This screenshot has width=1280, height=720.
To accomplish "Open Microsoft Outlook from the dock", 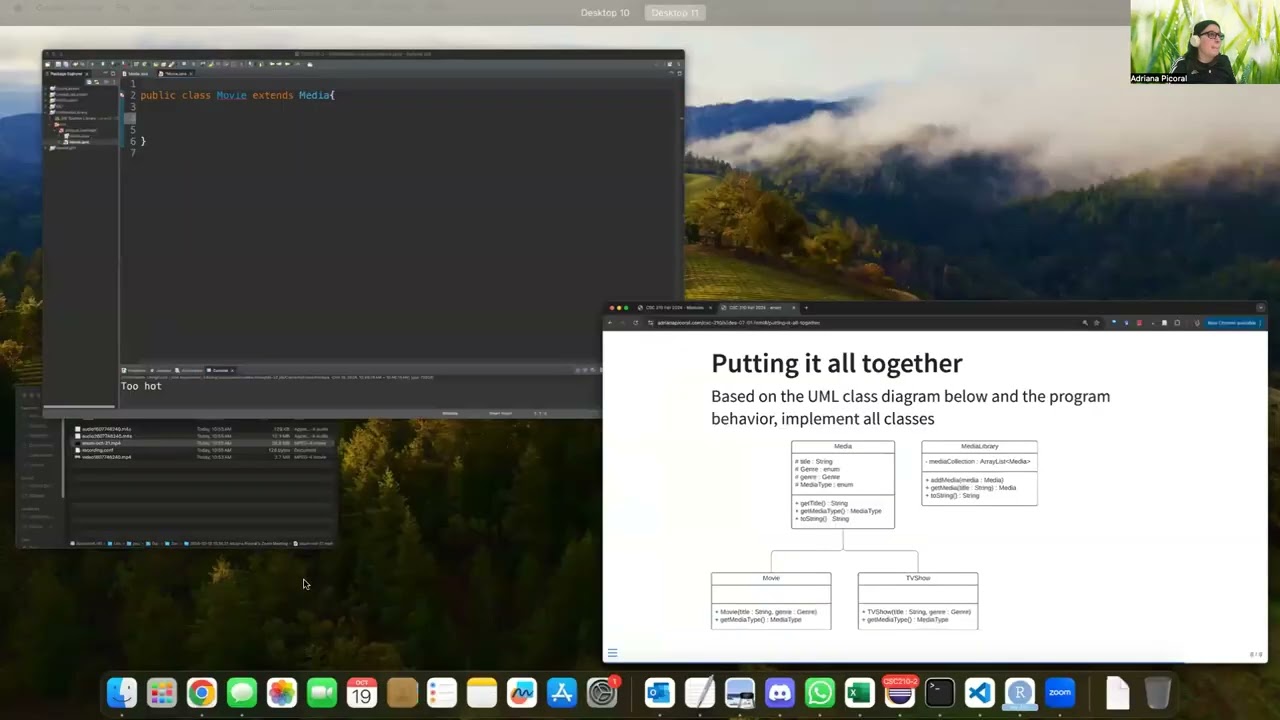I will point(660,692).
